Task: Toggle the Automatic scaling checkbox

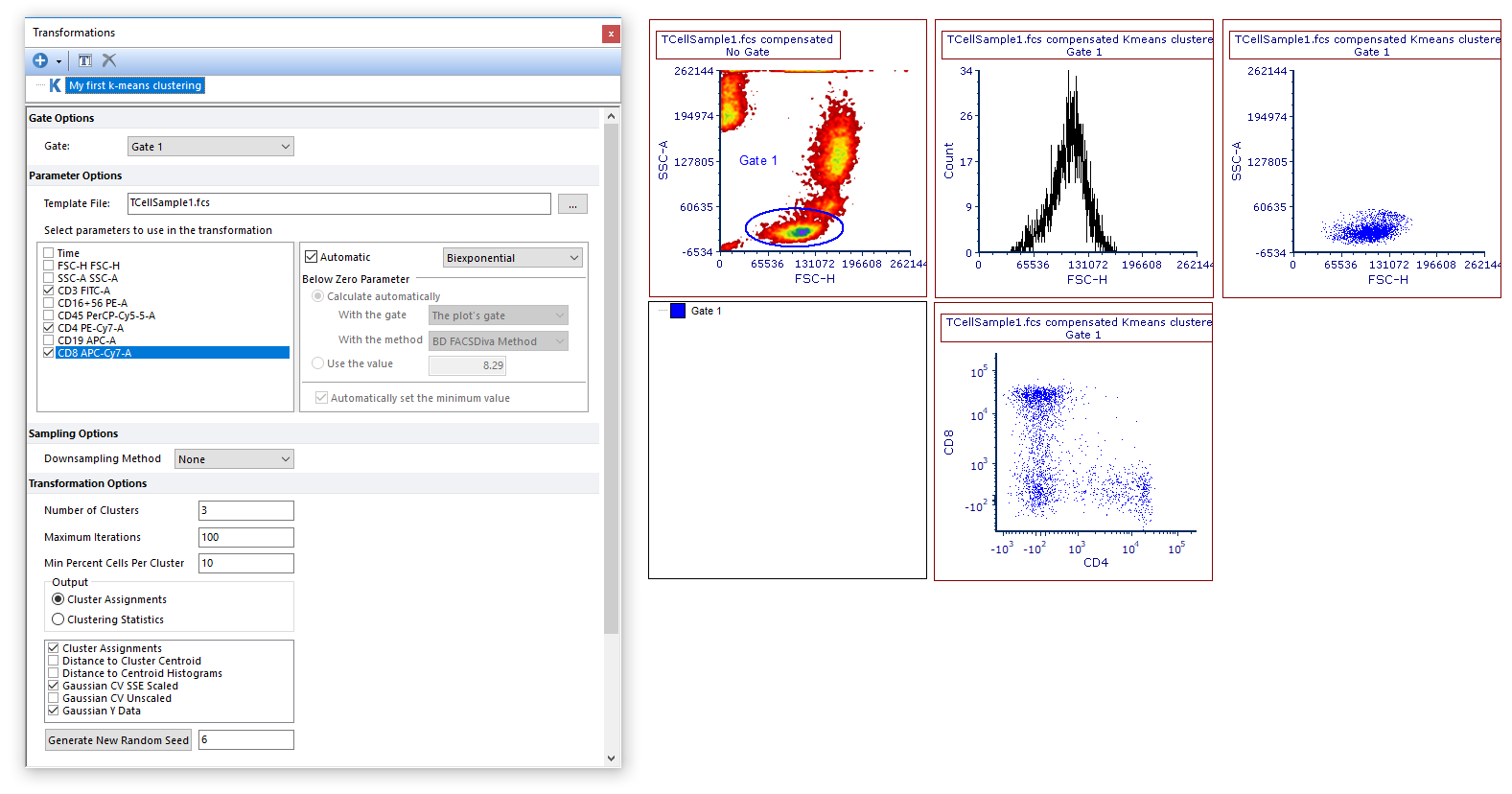Action: point(311,257)
